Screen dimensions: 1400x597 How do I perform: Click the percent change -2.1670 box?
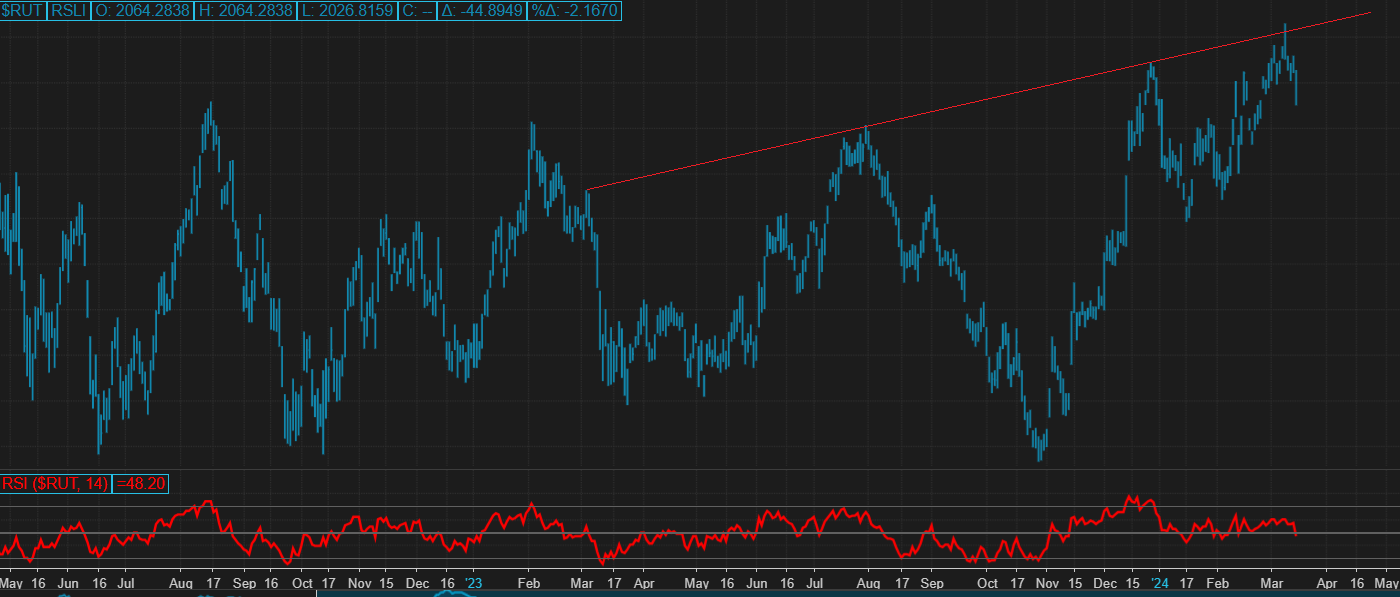tap(573, 11)
